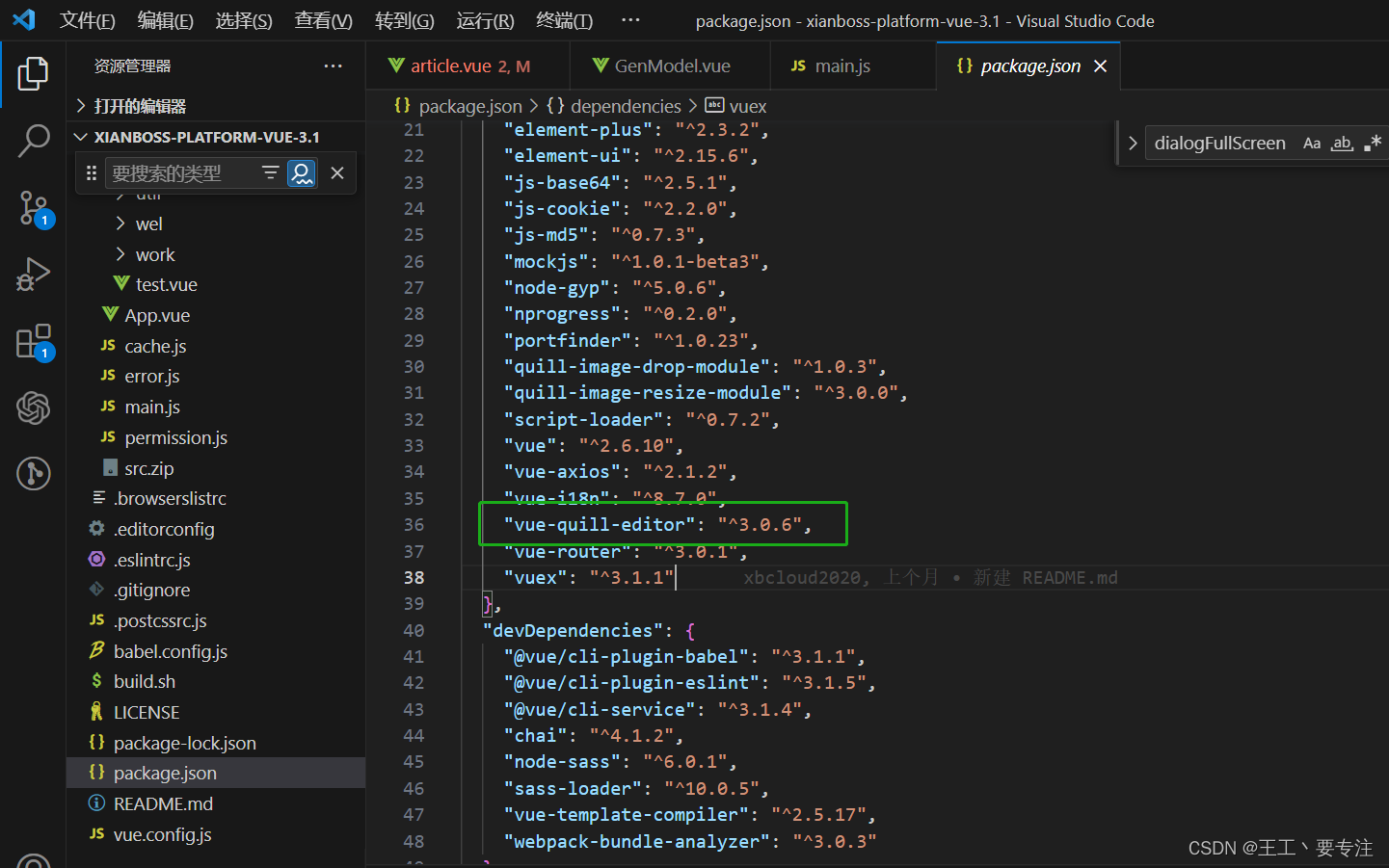Click the ChatGPT icon in the activity bar

point(34,408)
